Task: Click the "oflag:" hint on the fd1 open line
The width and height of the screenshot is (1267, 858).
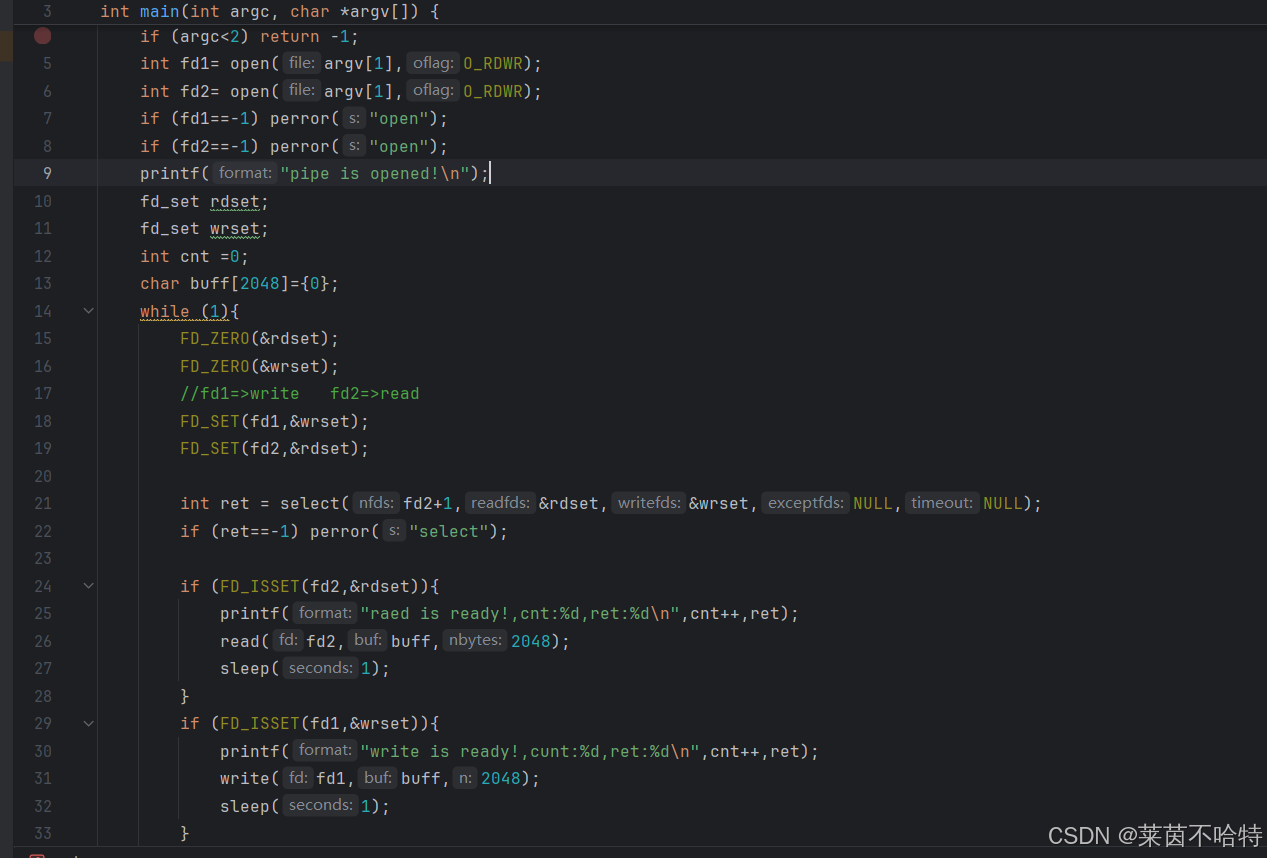Action: (x=434, y=63)
